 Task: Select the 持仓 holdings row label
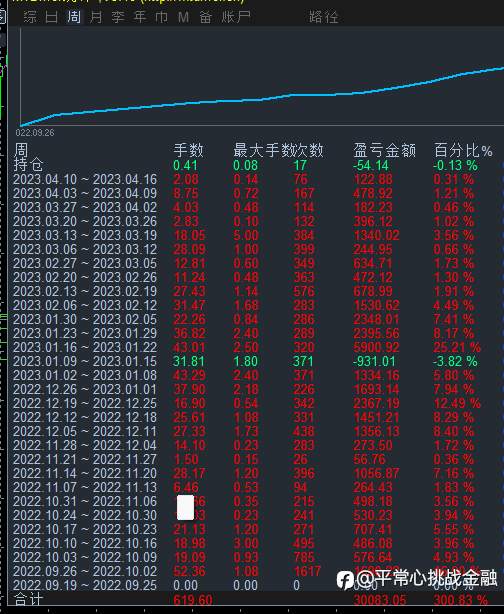[x=28, y=164]
